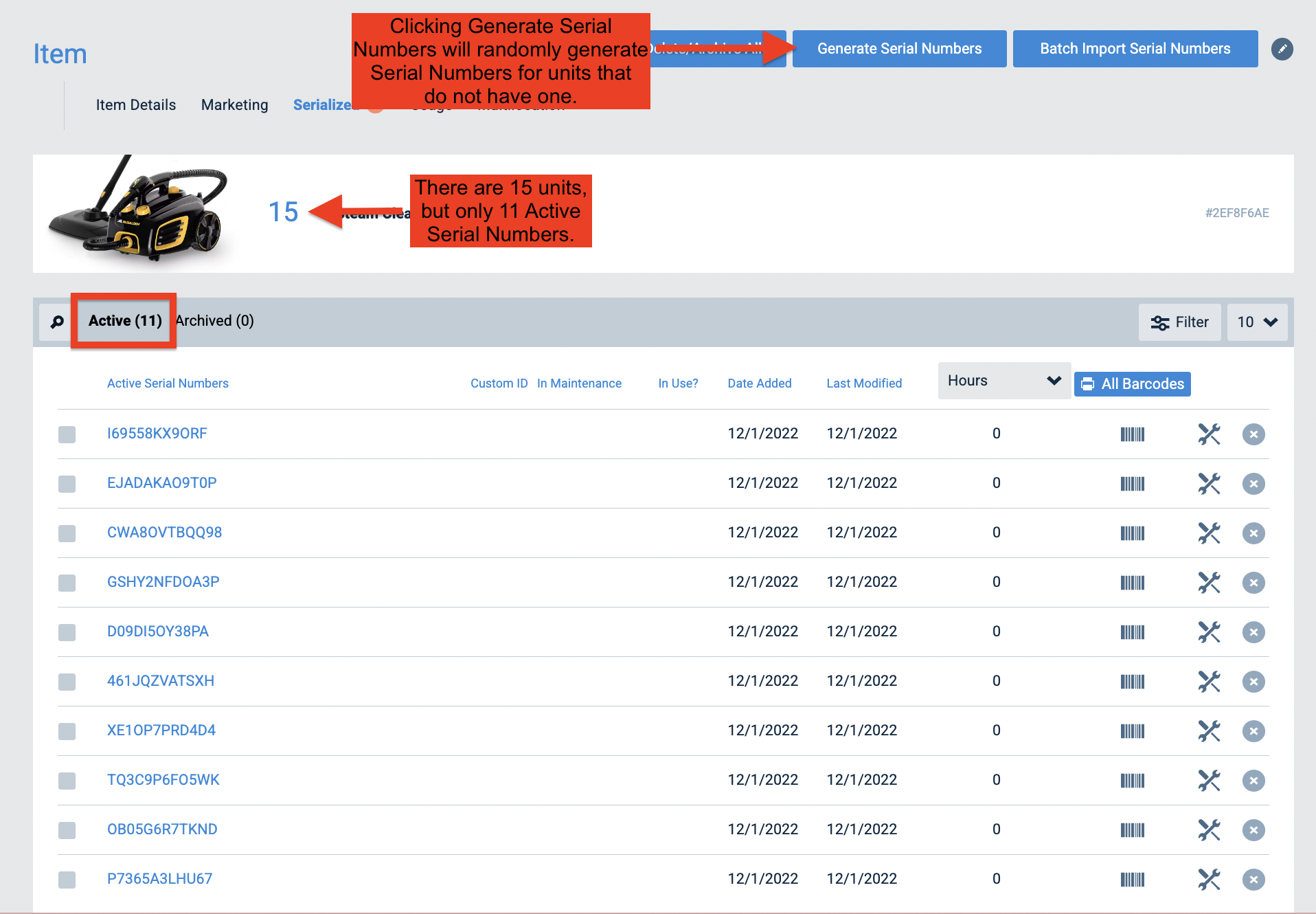Check the box for I69558KX9ORF
This screenshot has height=914, width=1316.
(67, 434)
